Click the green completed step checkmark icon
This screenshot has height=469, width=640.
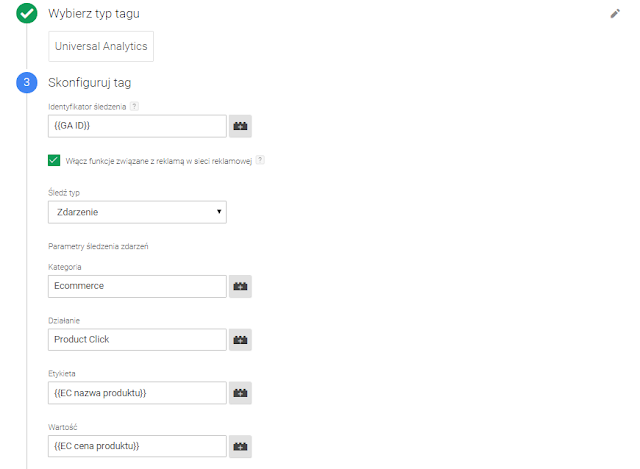27,14
